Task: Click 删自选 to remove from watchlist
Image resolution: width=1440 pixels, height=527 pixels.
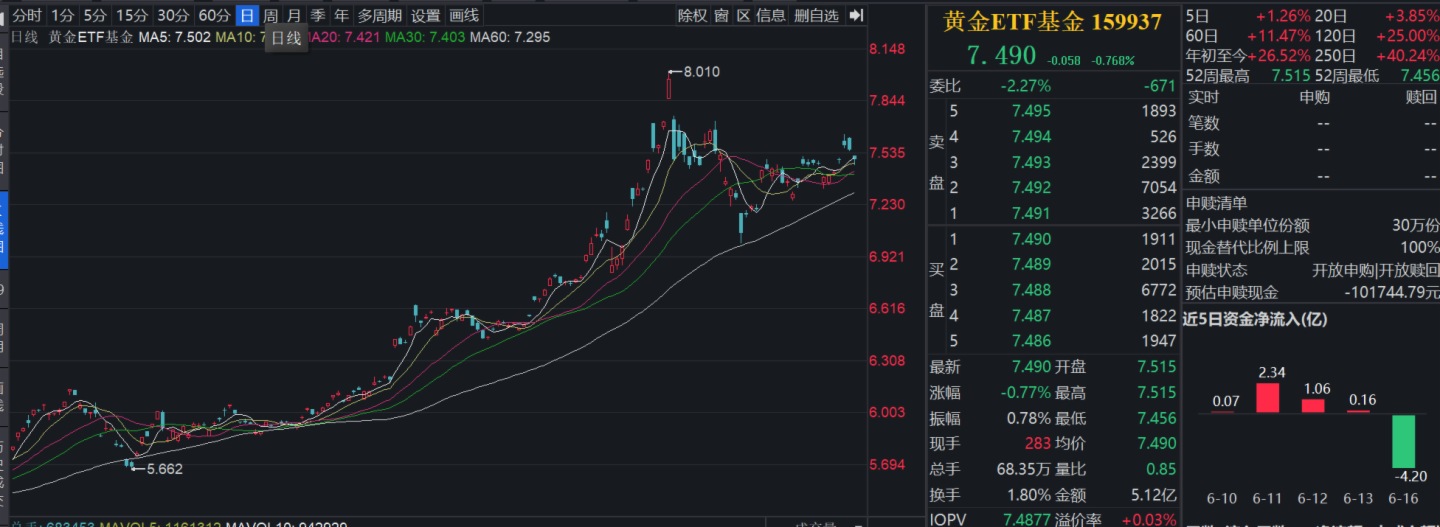Action: [x=816, y=15]
